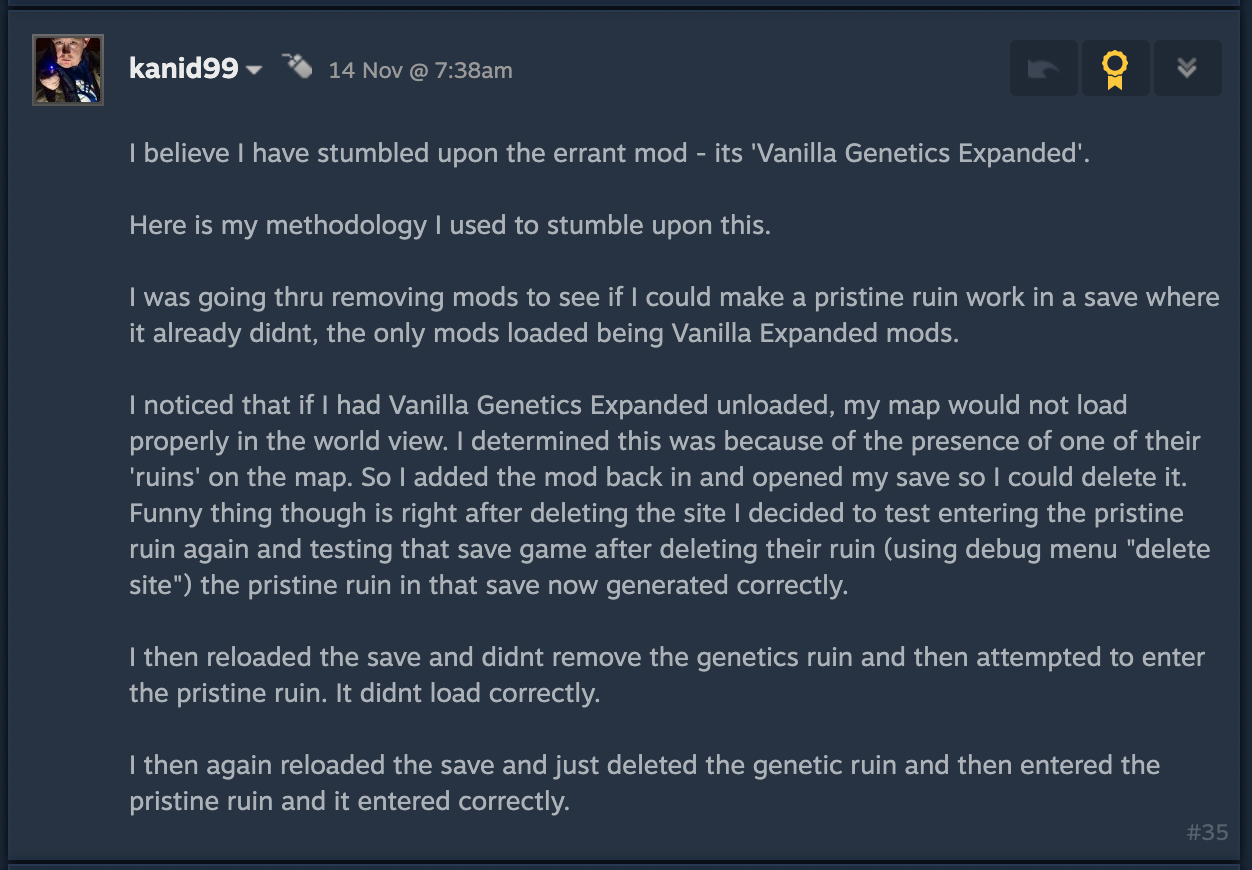
Task: Click the 'Here is my methodology' sentence
Action: (x=450, y=226)
